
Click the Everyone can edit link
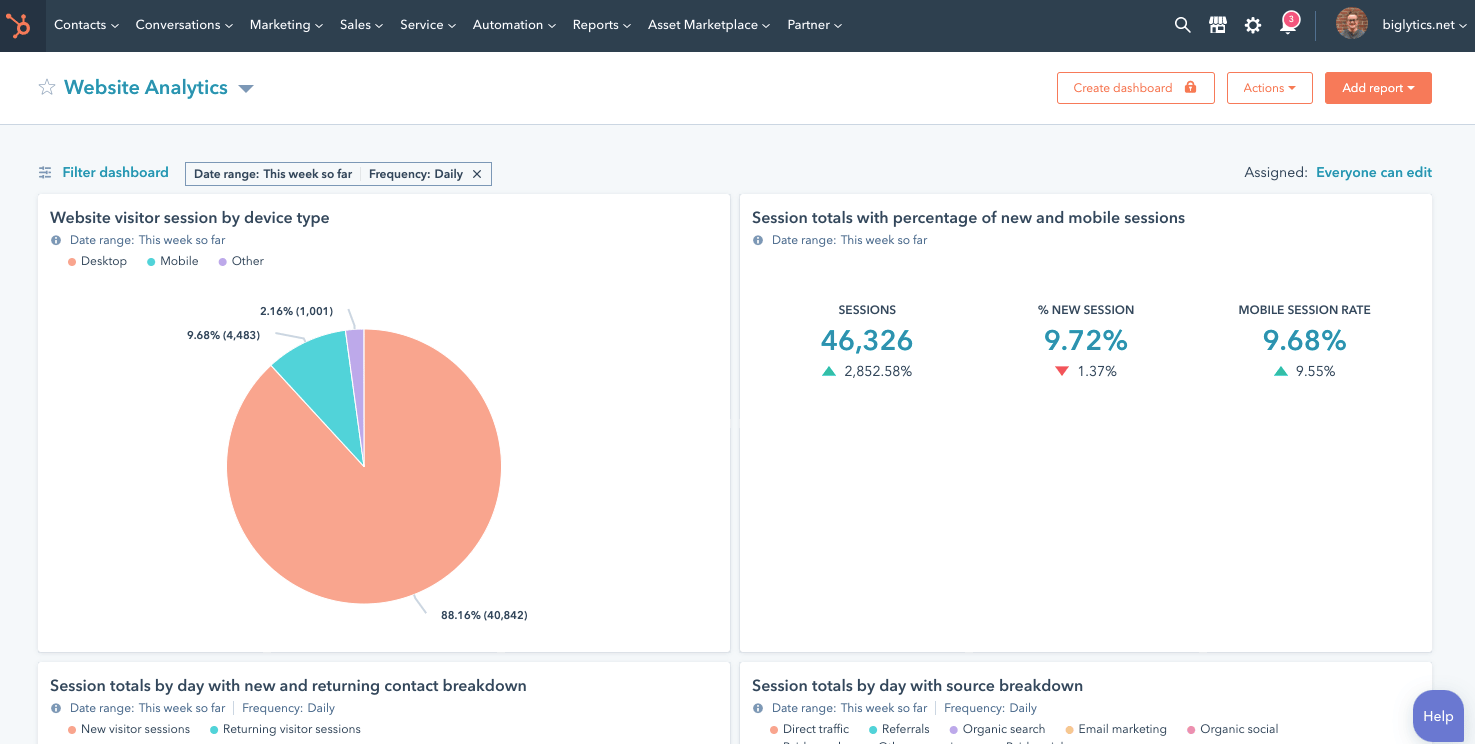1373,172
